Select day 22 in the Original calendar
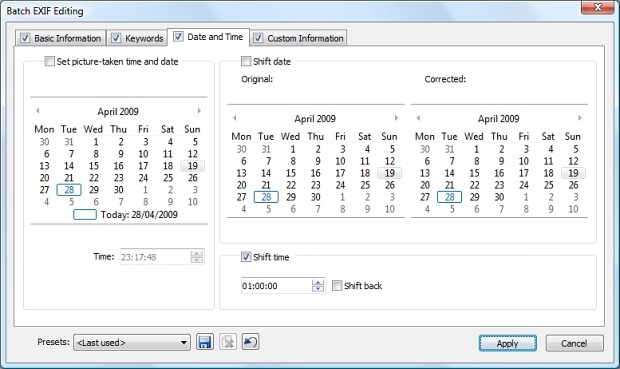This screenshot has width=620, height=369. 291,185
